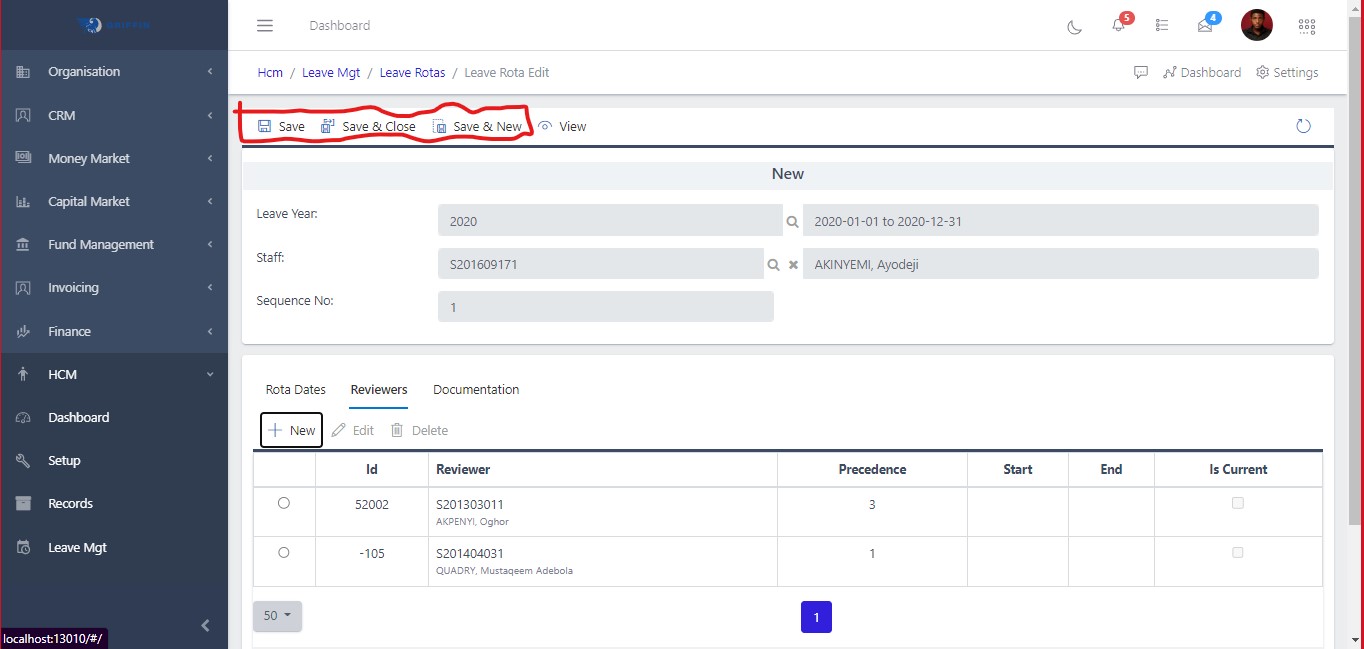Click the refresh icon on the toolbar
Screen dimensions: 1364x649
click(1303, 126)
